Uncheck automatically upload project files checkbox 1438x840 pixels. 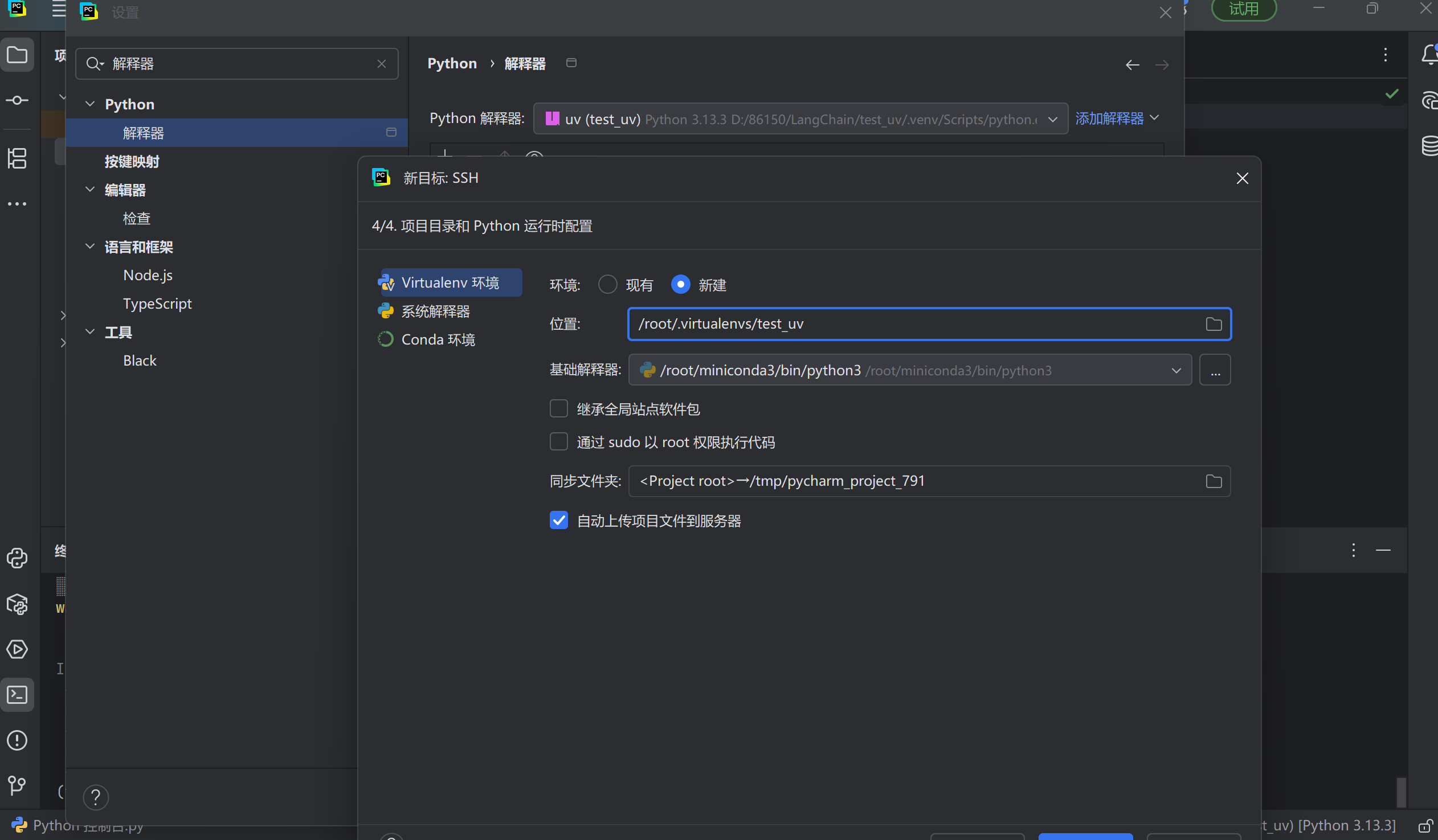[x=559, y=520]
